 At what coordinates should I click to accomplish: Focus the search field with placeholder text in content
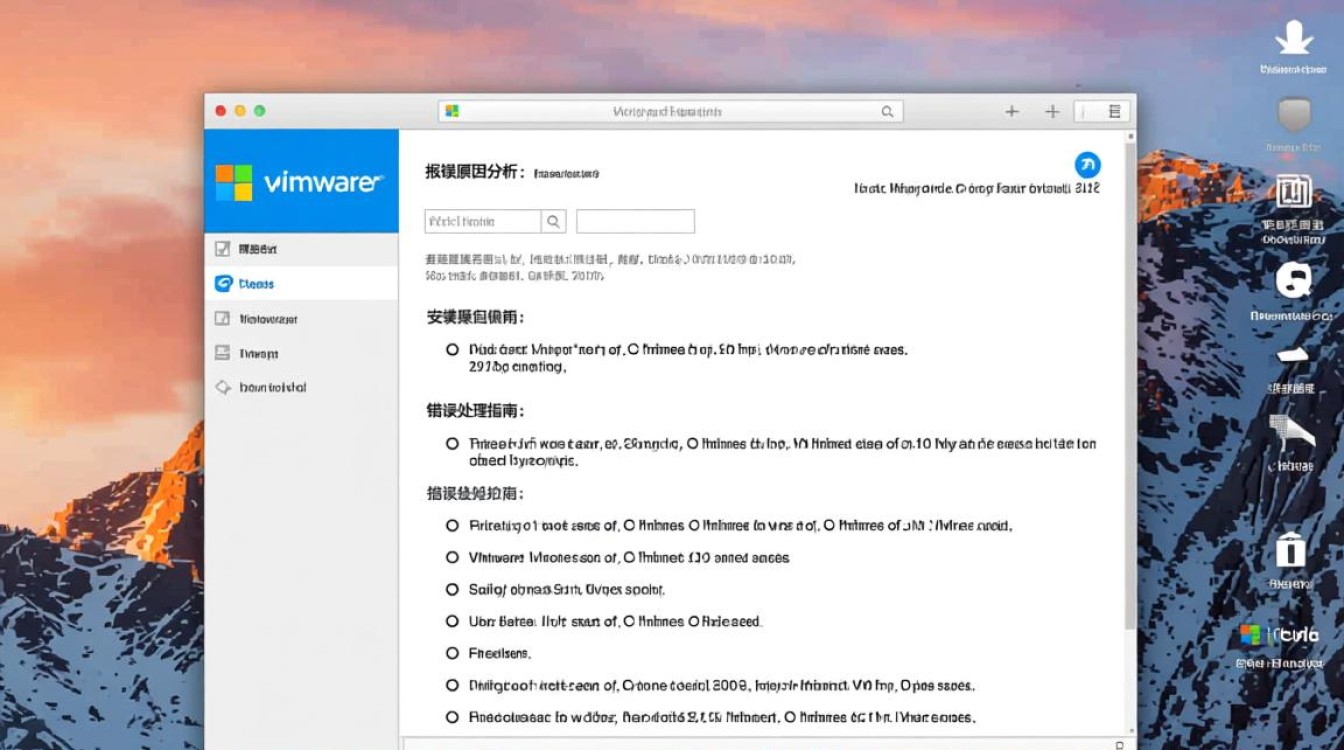[x=483, y=221]
